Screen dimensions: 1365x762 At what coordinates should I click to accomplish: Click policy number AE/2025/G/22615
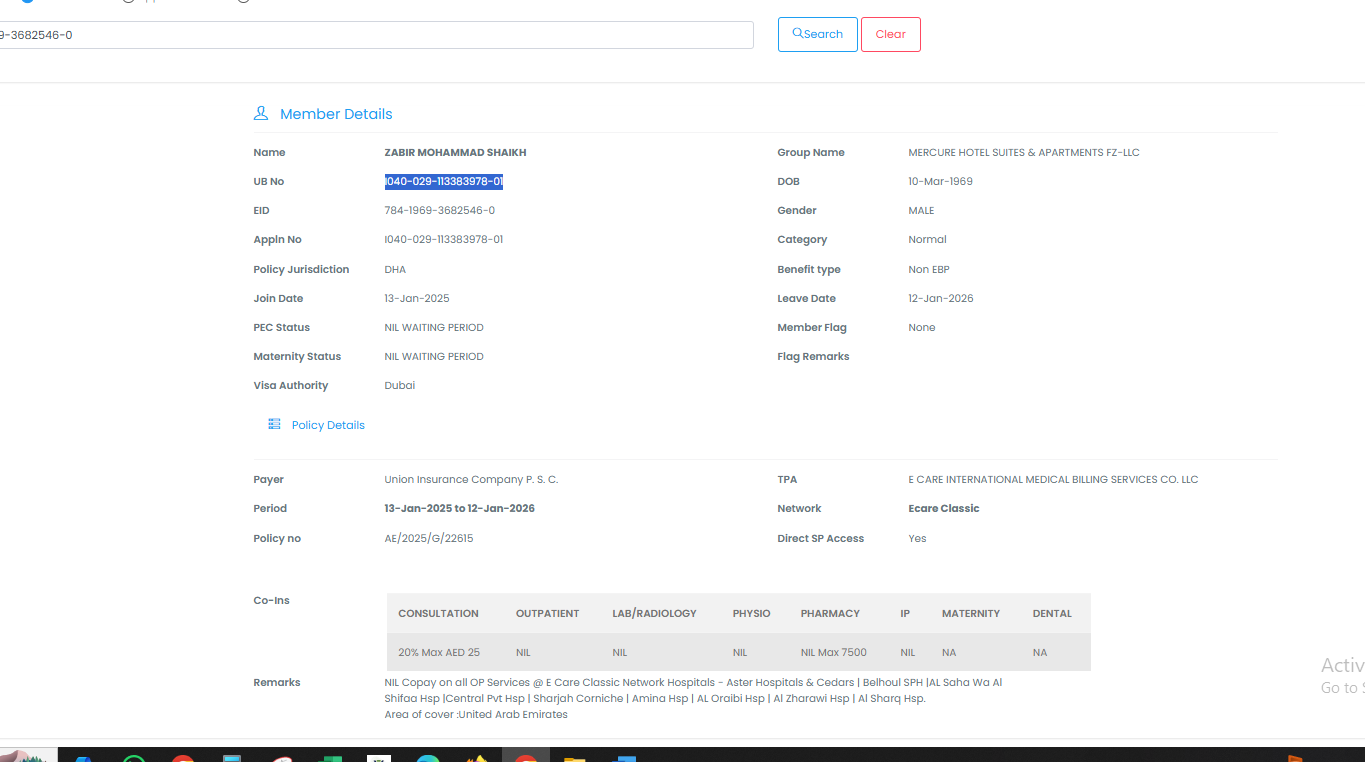(428, 538)
